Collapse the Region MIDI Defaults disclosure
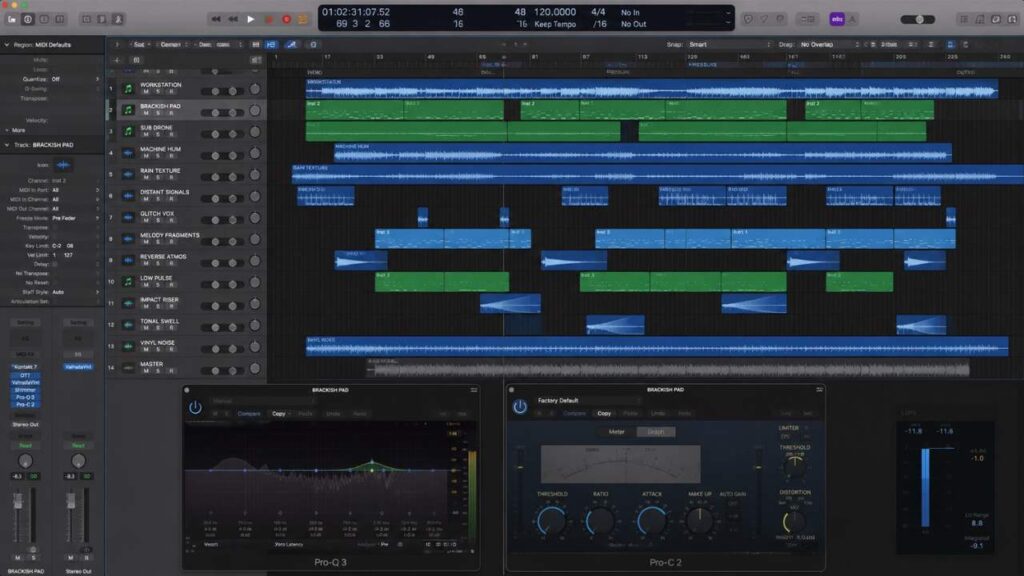 pyautogui.click(x=7, y=44)
